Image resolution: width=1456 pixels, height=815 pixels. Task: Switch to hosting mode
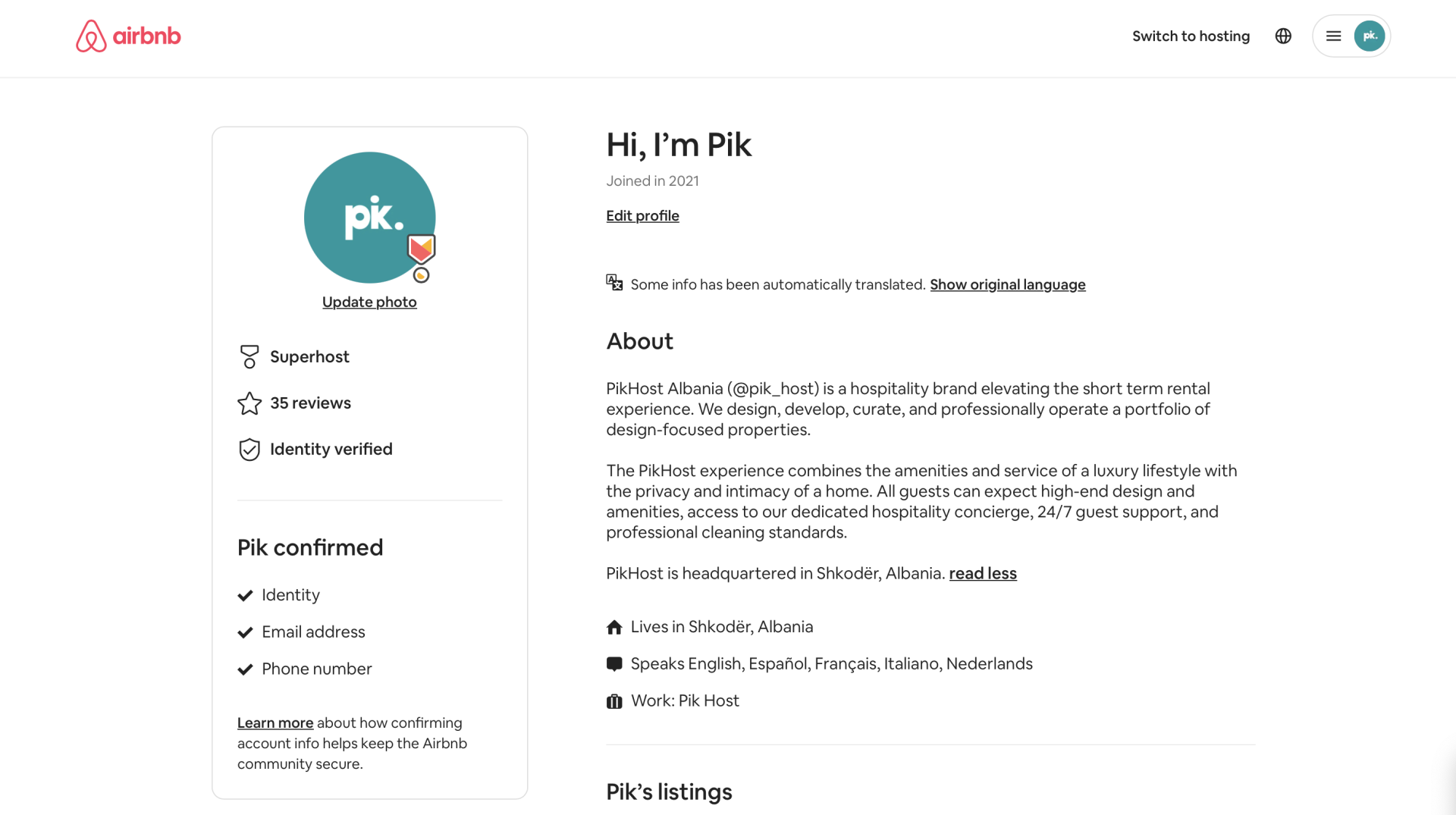pos(1191,36)
